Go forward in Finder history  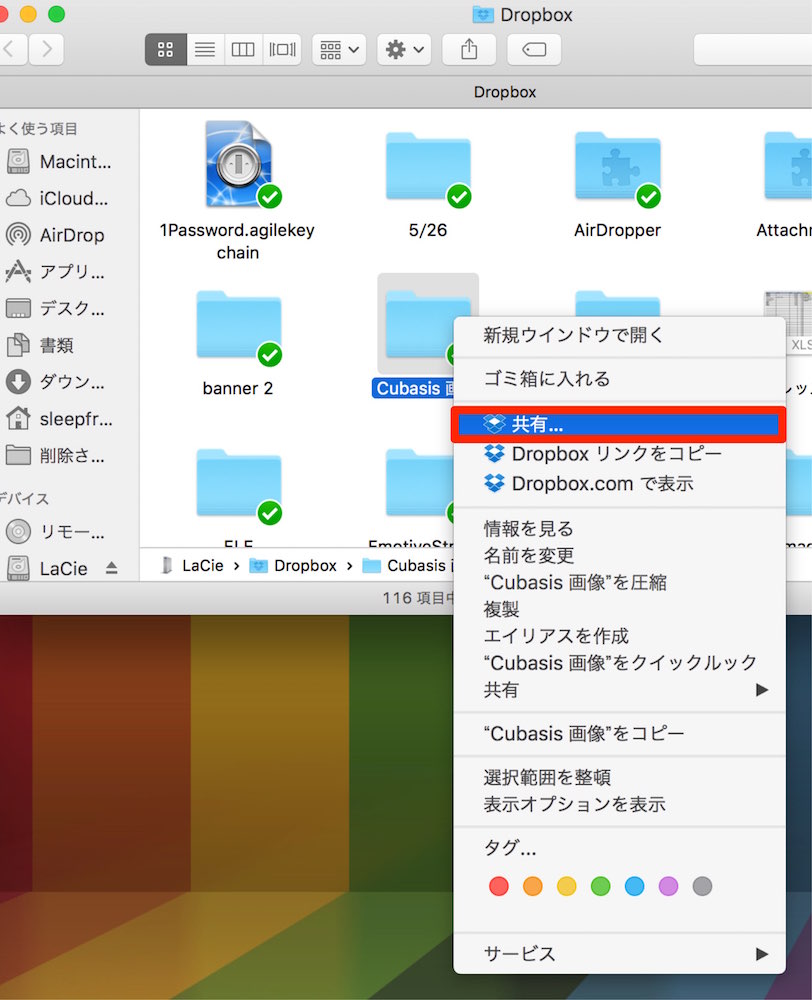pyautogui.click(x=47, y=49)
